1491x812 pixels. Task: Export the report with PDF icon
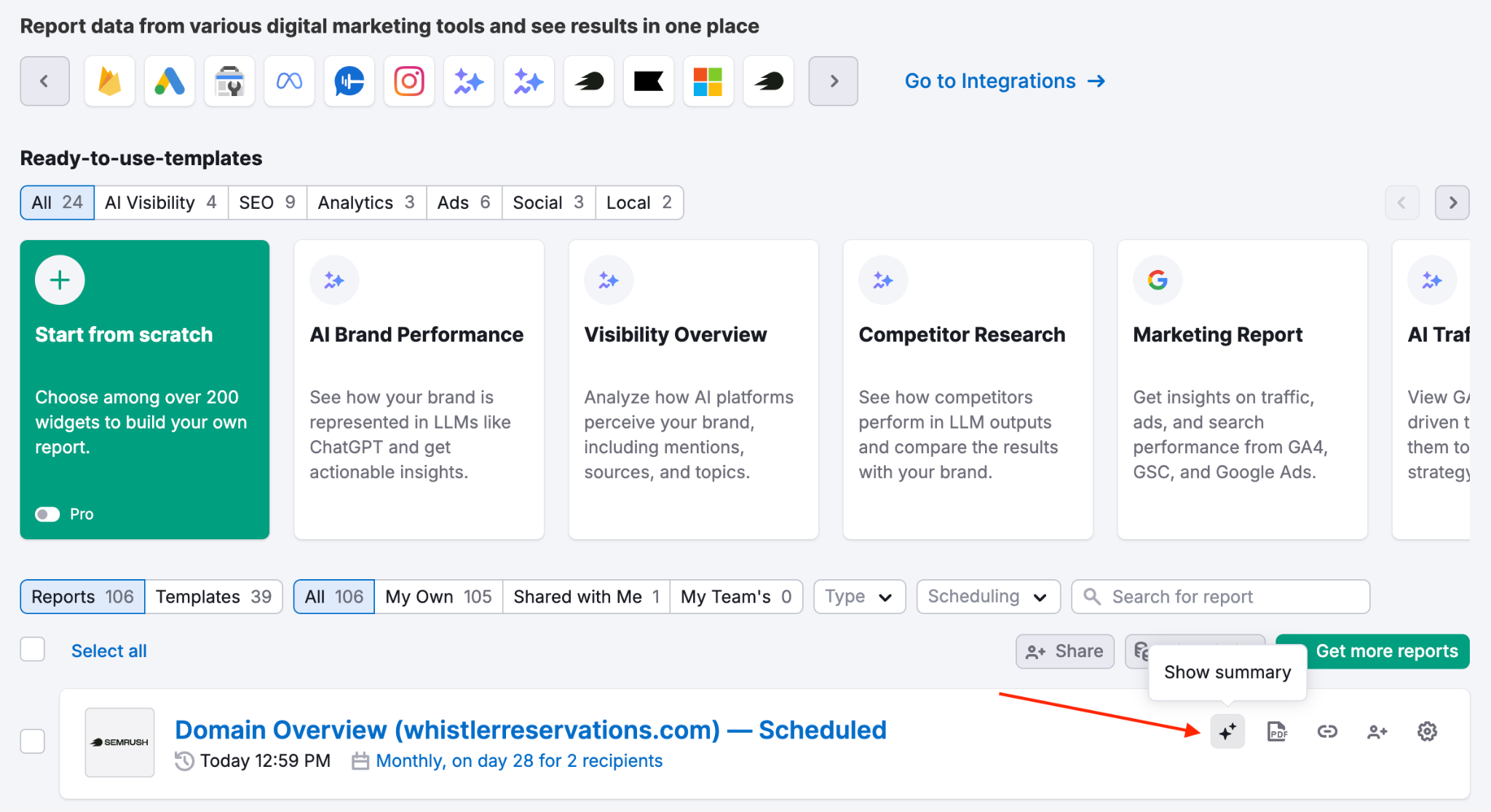click(1277, 731)
